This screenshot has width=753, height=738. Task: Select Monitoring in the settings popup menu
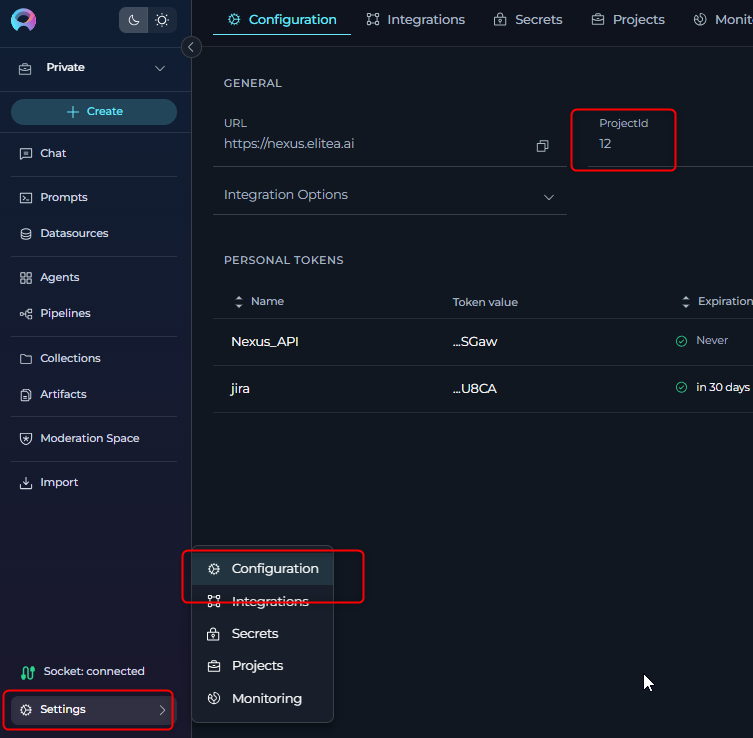[266, 698]
